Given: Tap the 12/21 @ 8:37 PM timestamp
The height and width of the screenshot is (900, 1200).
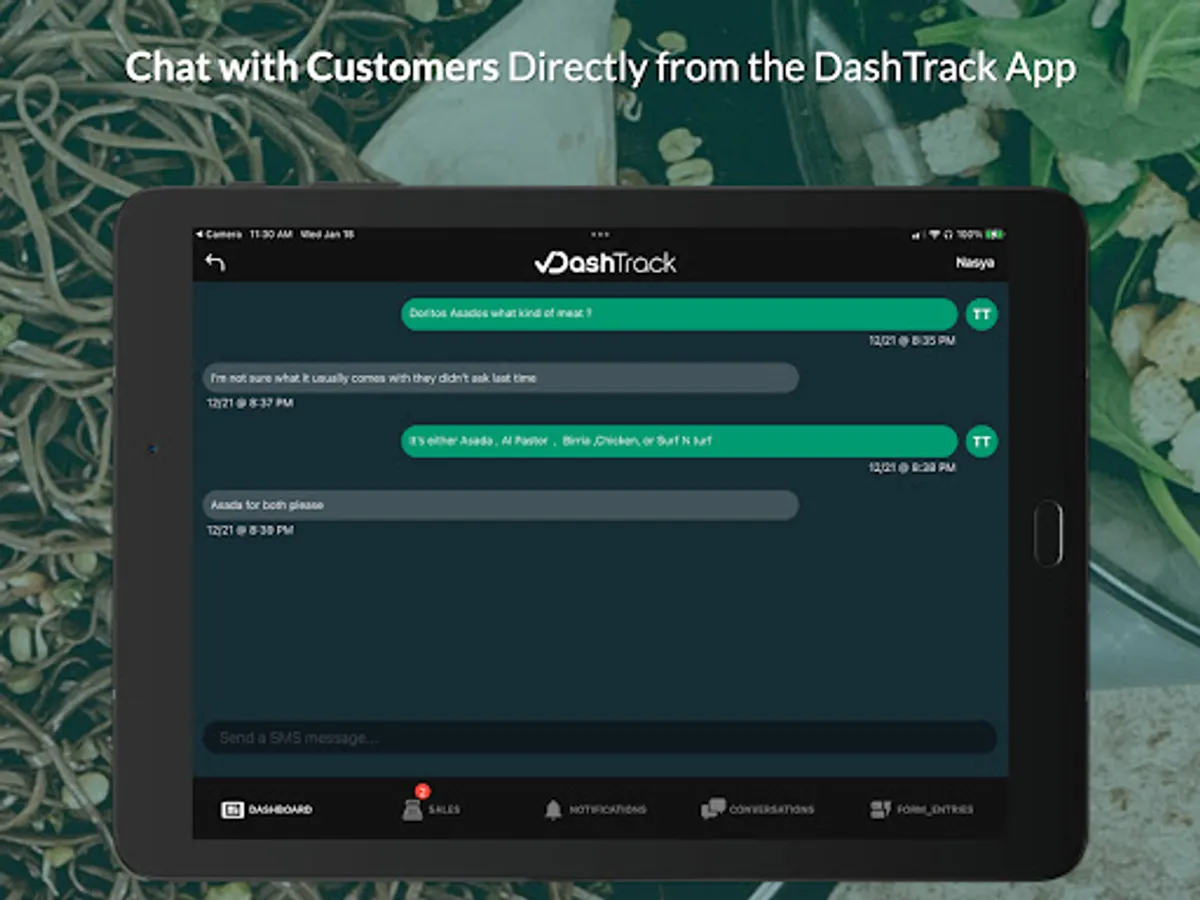Looking at the screenshot, I should 250,403.
